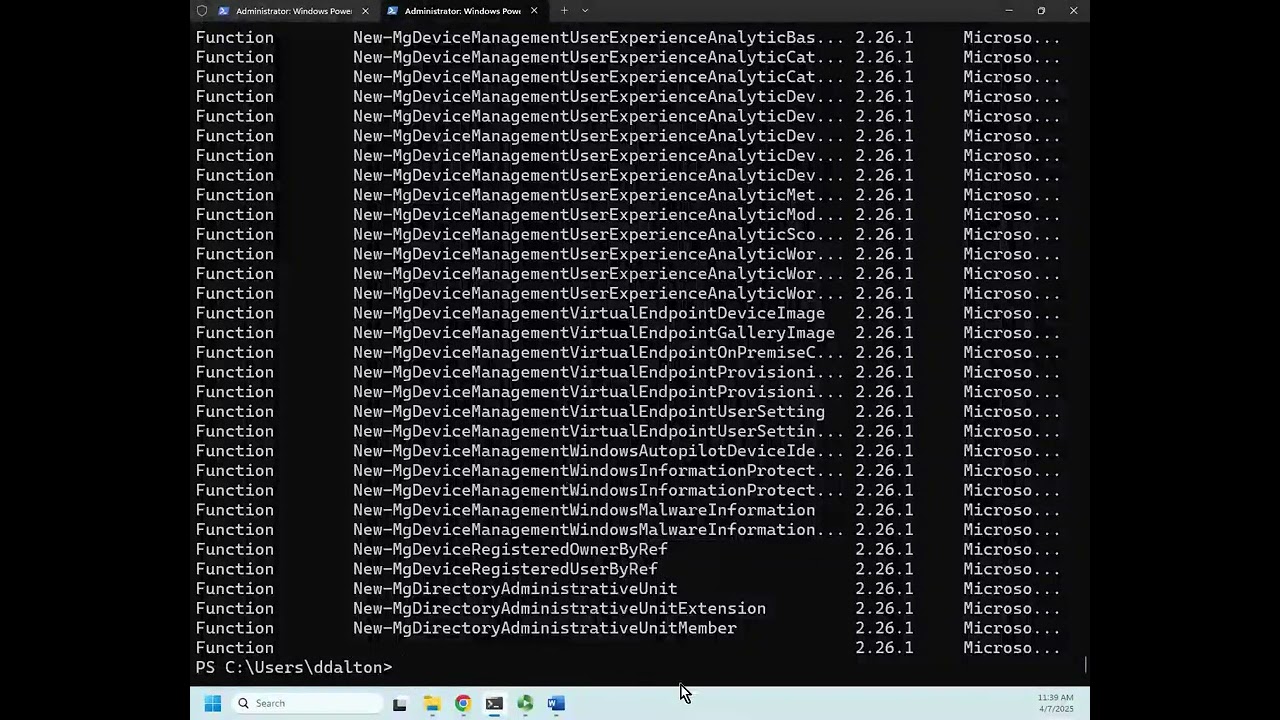Screen dimensions: 1280x720
Task: Click New-MgDeviceManagementUserExperienceAnalyticSco... entry
Action: pos(598,235)
